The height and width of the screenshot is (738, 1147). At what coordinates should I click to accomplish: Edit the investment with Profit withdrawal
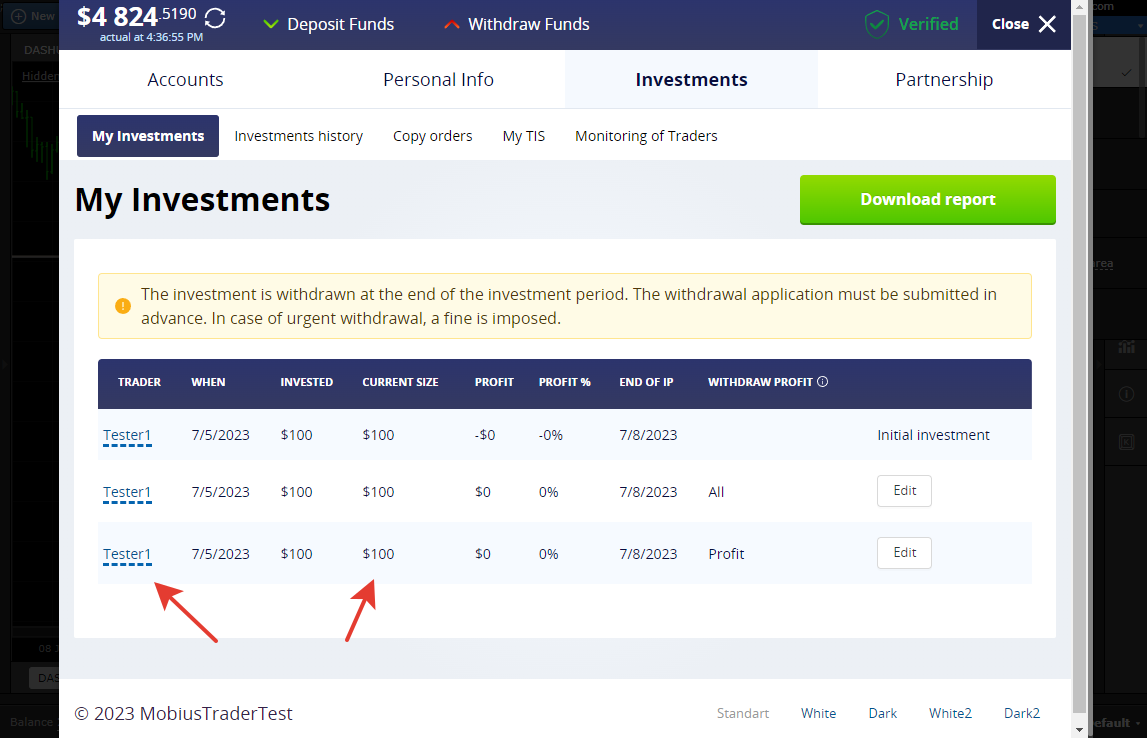[904, 553]
